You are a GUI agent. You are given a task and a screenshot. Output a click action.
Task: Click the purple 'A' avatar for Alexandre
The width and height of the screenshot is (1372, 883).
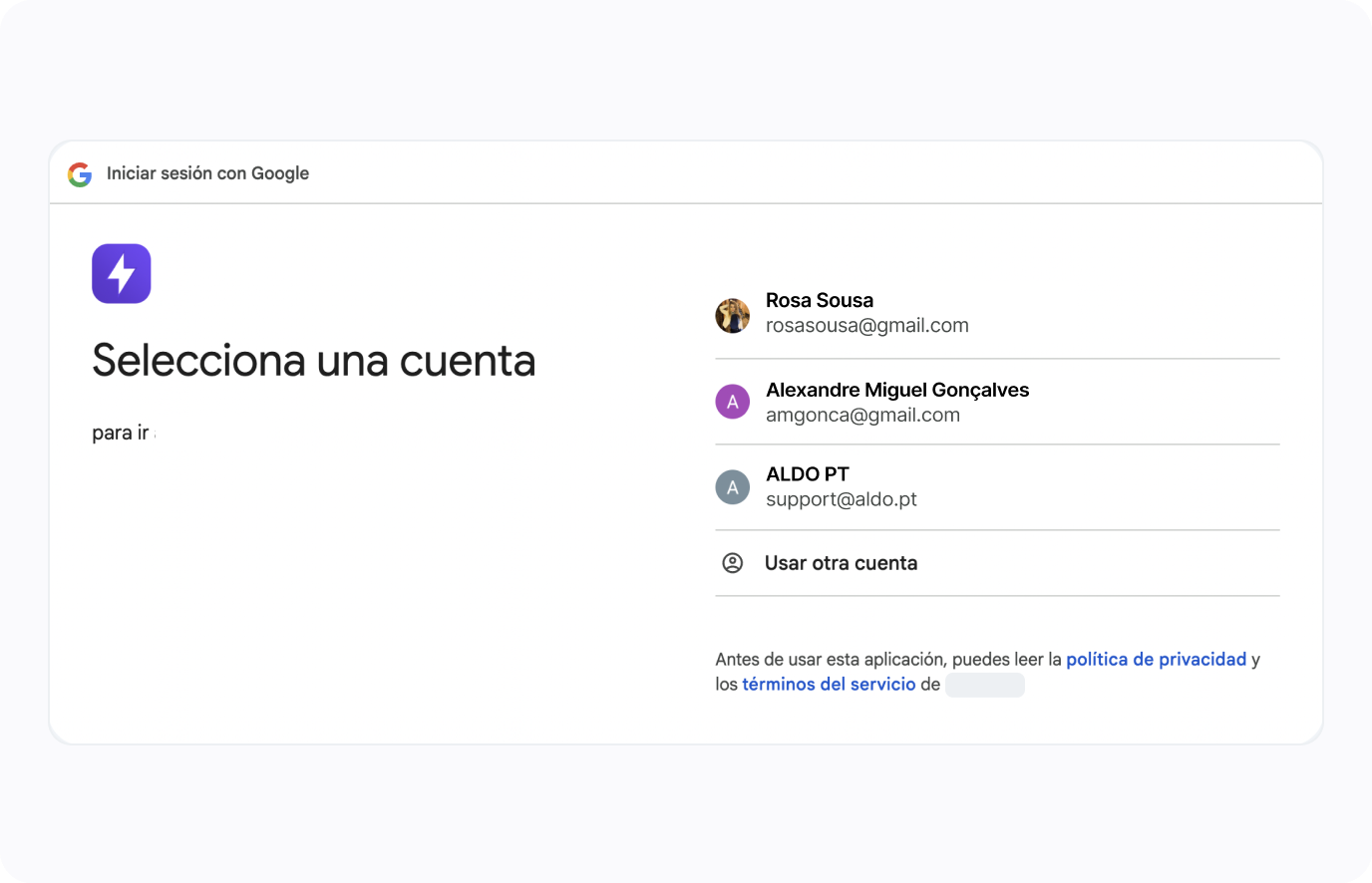732,402
